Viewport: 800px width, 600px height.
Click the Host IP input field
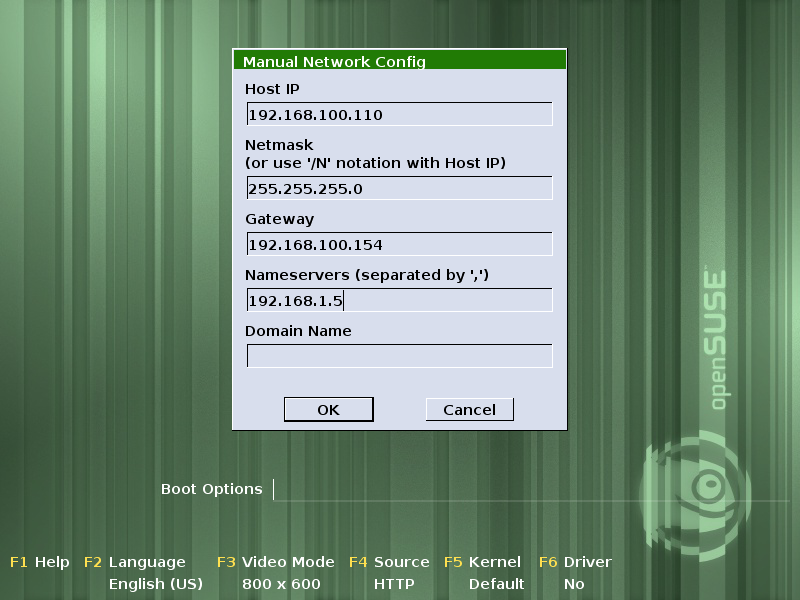click(x=399, y=114)
